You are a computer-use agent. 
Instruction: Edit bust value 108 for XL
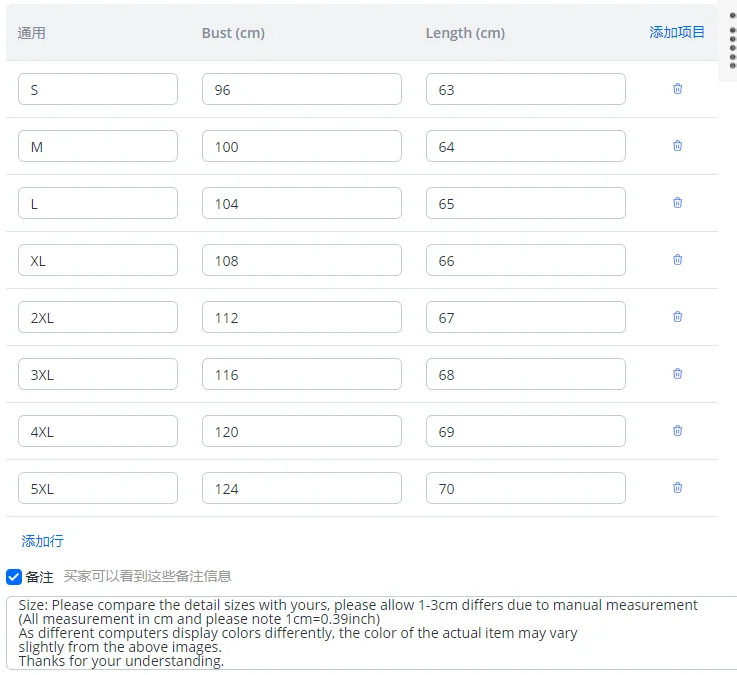[x=302, y=260]
